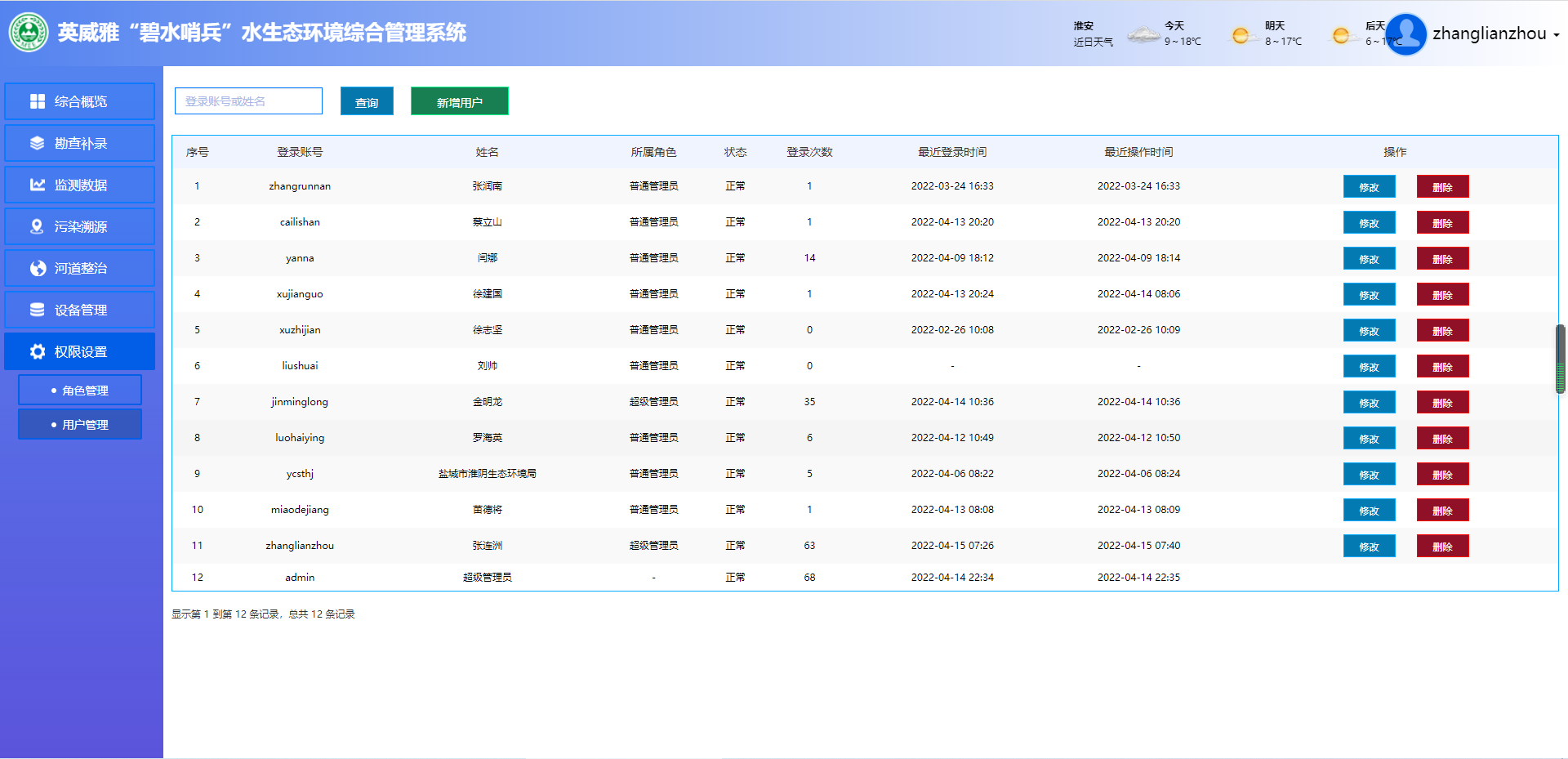Click the vertical scrollbar thumb on right edge

tap(1561, 359)
